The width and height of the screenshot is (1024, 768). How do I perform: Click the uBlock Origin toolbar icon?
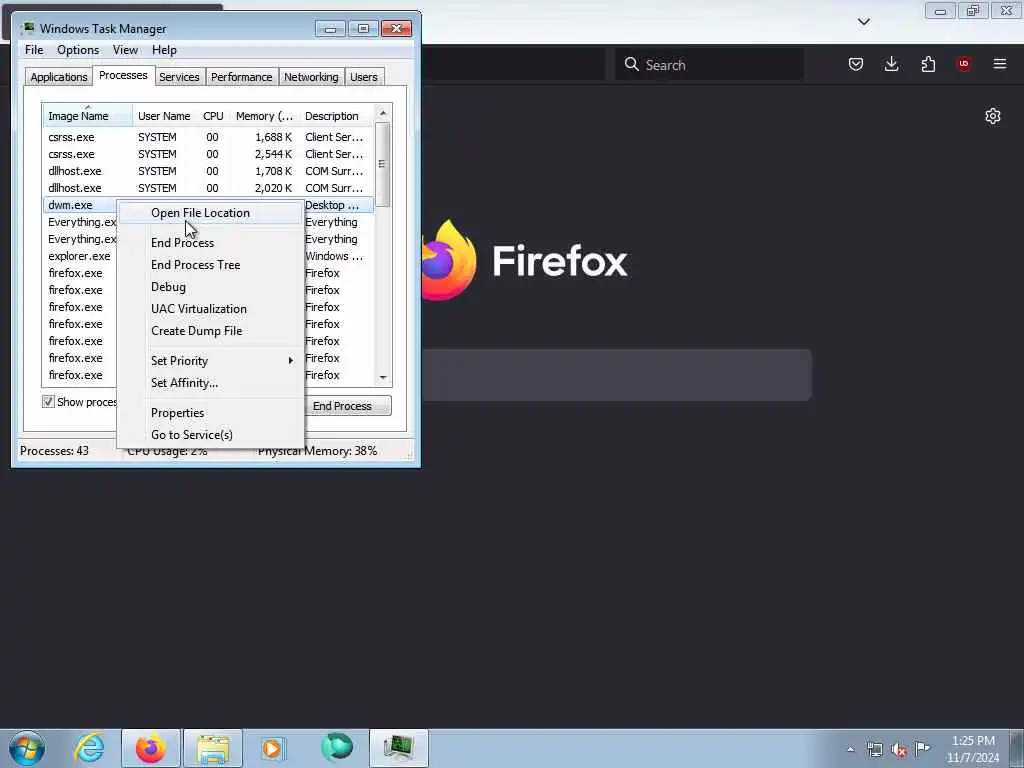(x=964, y=64)
